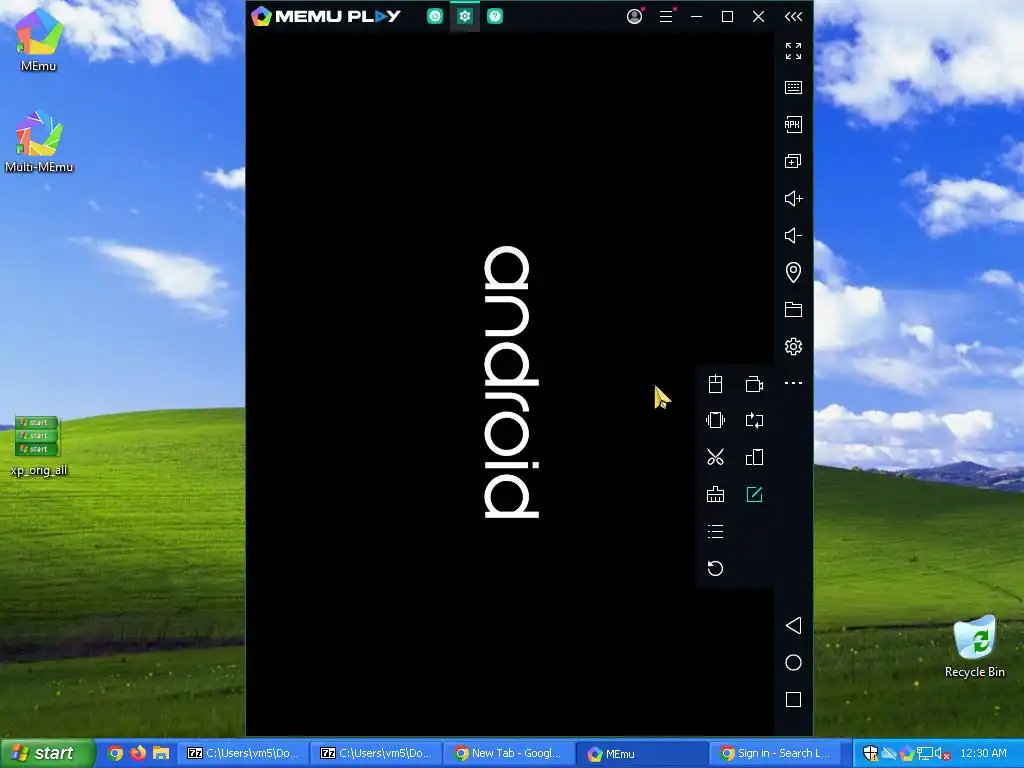1024x768 pixels.
Task: Open the Multi-MEmu desktop shortcut
Action: (x=39, y=141)
